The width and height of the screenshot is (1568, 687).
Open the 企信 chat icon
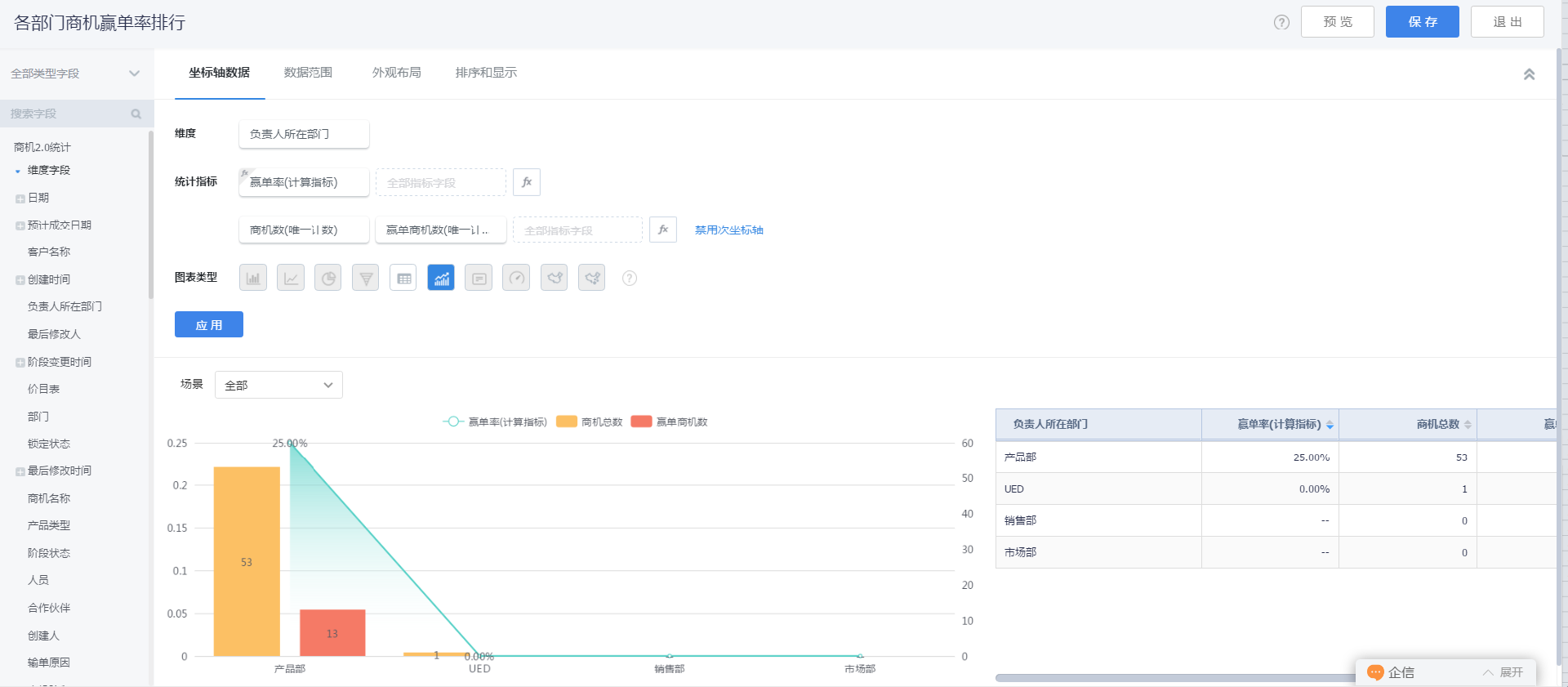[1375, 672]
